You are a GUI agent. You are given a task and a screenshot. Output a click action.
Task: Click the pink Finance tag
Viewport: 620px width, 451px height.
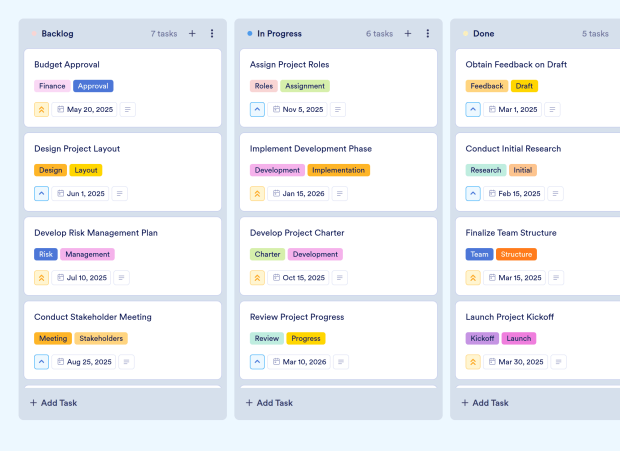(52, 86)
